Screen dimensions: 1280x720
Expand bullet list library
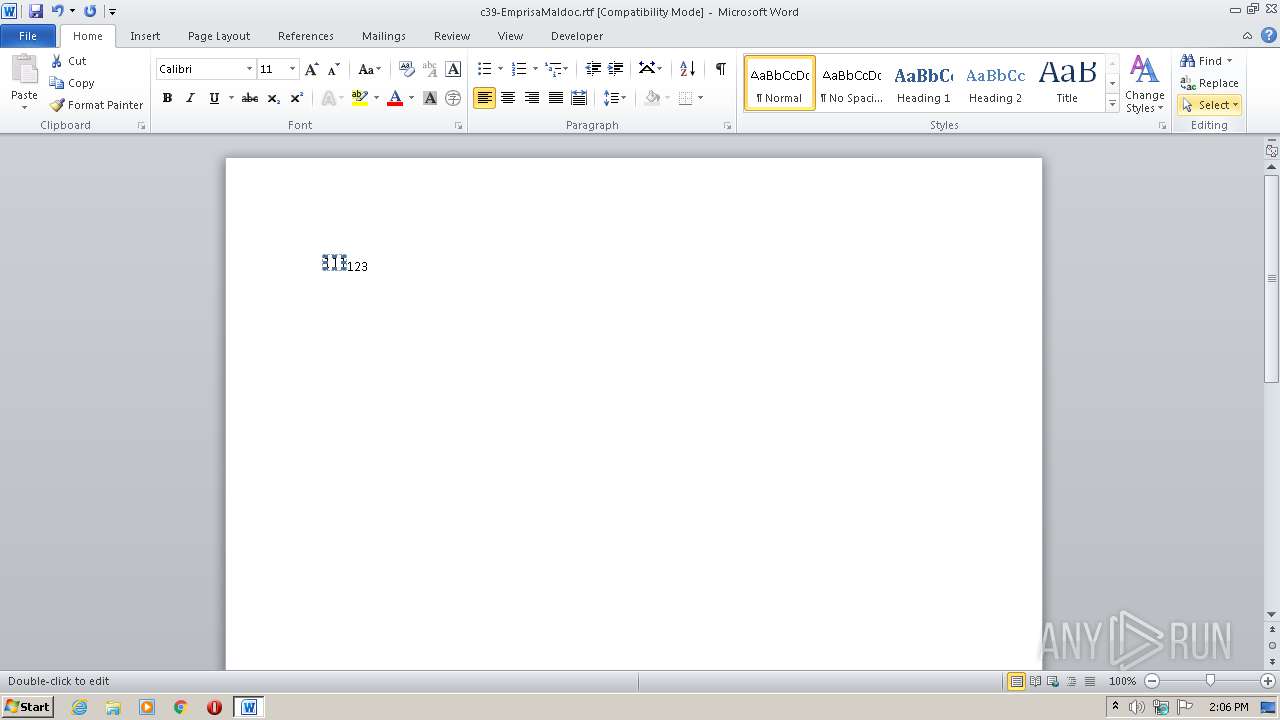[x=500, y=69]
